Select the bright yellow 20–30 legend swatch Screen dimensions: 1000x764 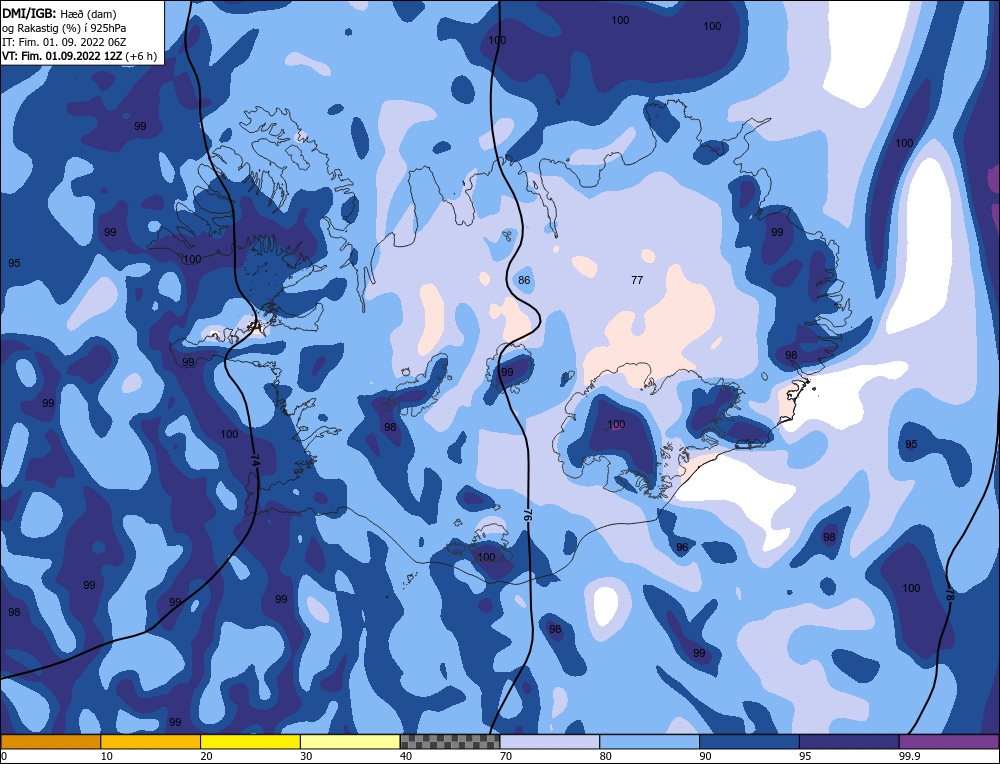[250, 742]
